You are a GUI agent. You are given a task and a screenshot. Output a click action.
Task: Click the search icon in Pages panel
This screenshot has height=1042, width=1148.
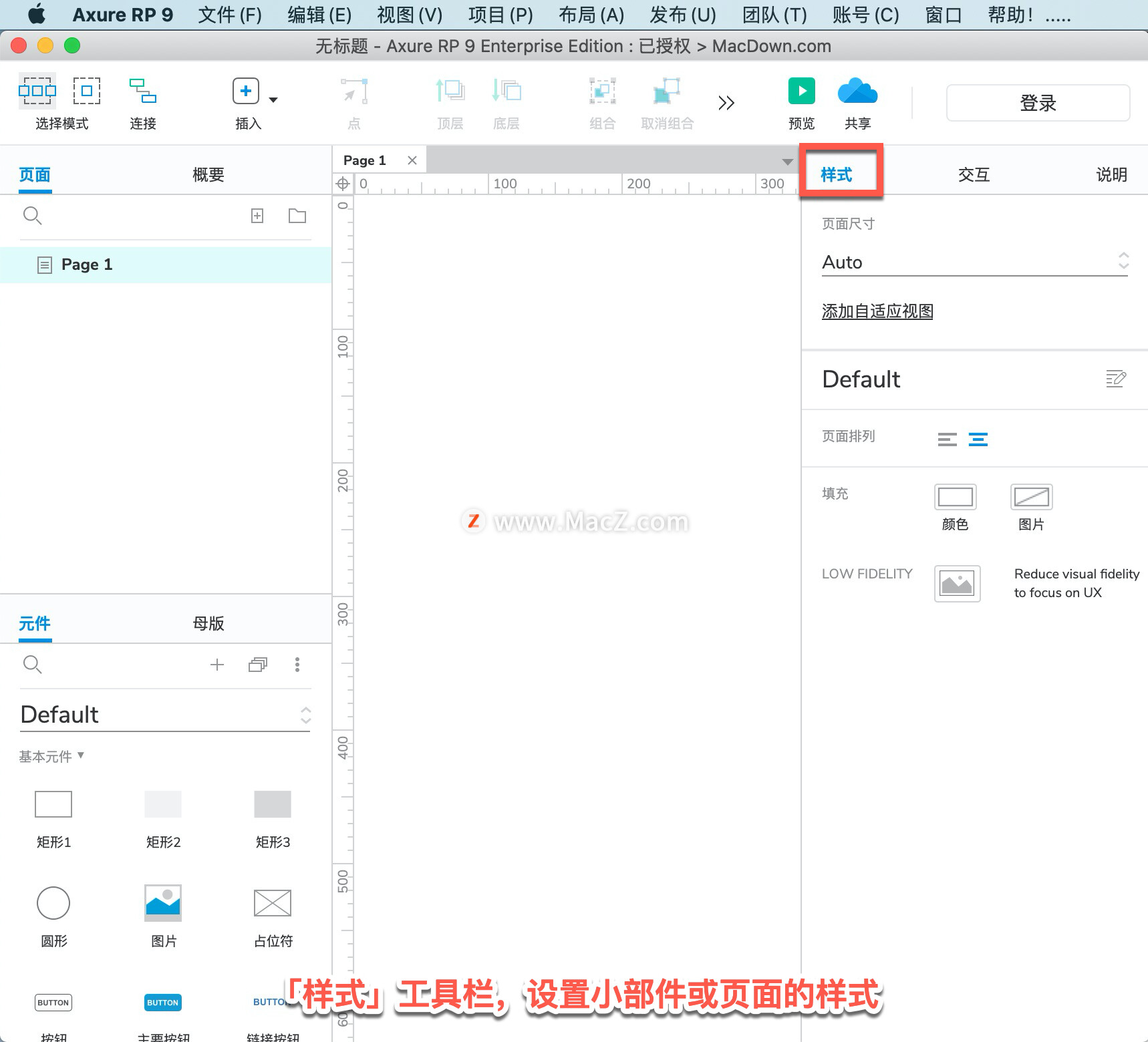pyautogui.click(x=33, y=216)
